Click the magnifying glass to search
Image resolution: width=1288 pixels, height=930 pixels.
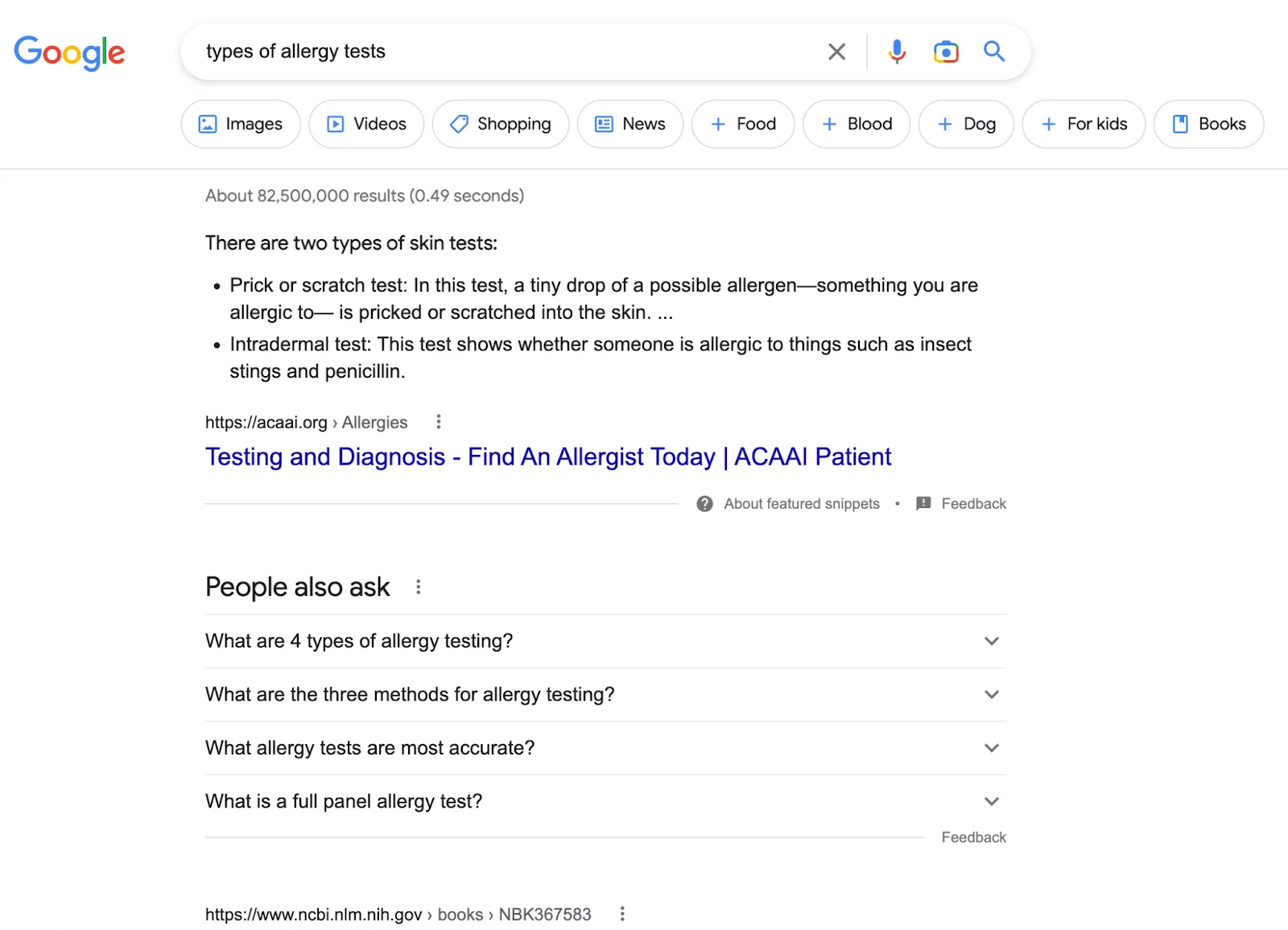click(994, 51)
